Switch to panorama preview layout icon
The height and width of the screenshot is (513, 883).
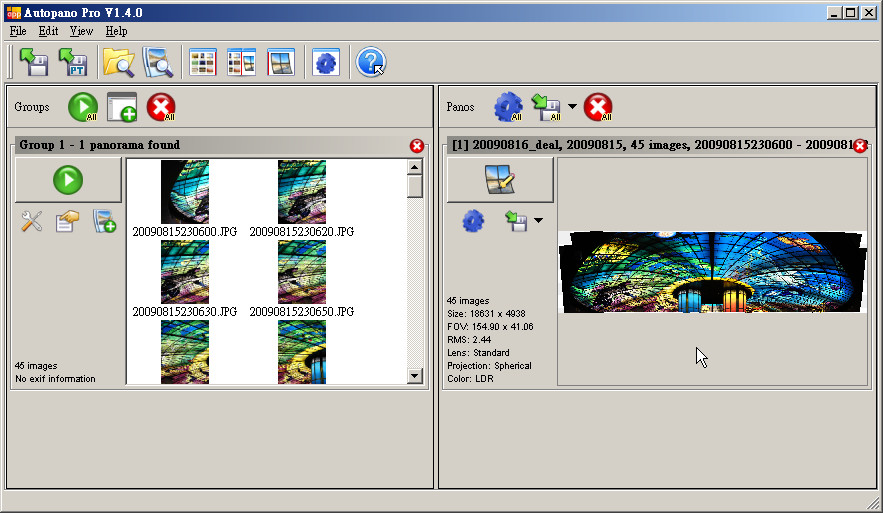coord(281,62)
